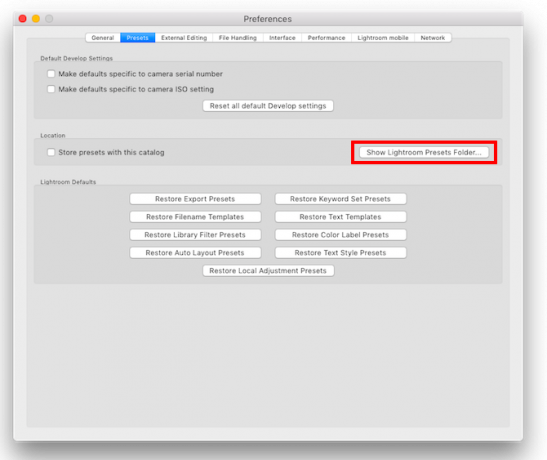Close the Preferences window with red button
This screenshot has height=460, width=547.
click(x=23, y=18)
